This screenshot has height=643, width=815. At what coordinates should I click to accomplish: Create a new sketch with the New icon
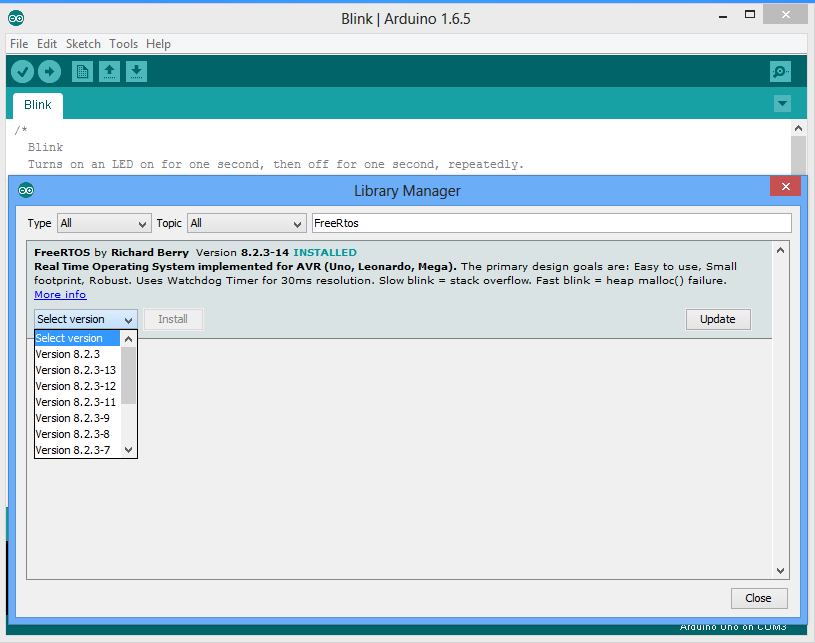coord(82,71)
